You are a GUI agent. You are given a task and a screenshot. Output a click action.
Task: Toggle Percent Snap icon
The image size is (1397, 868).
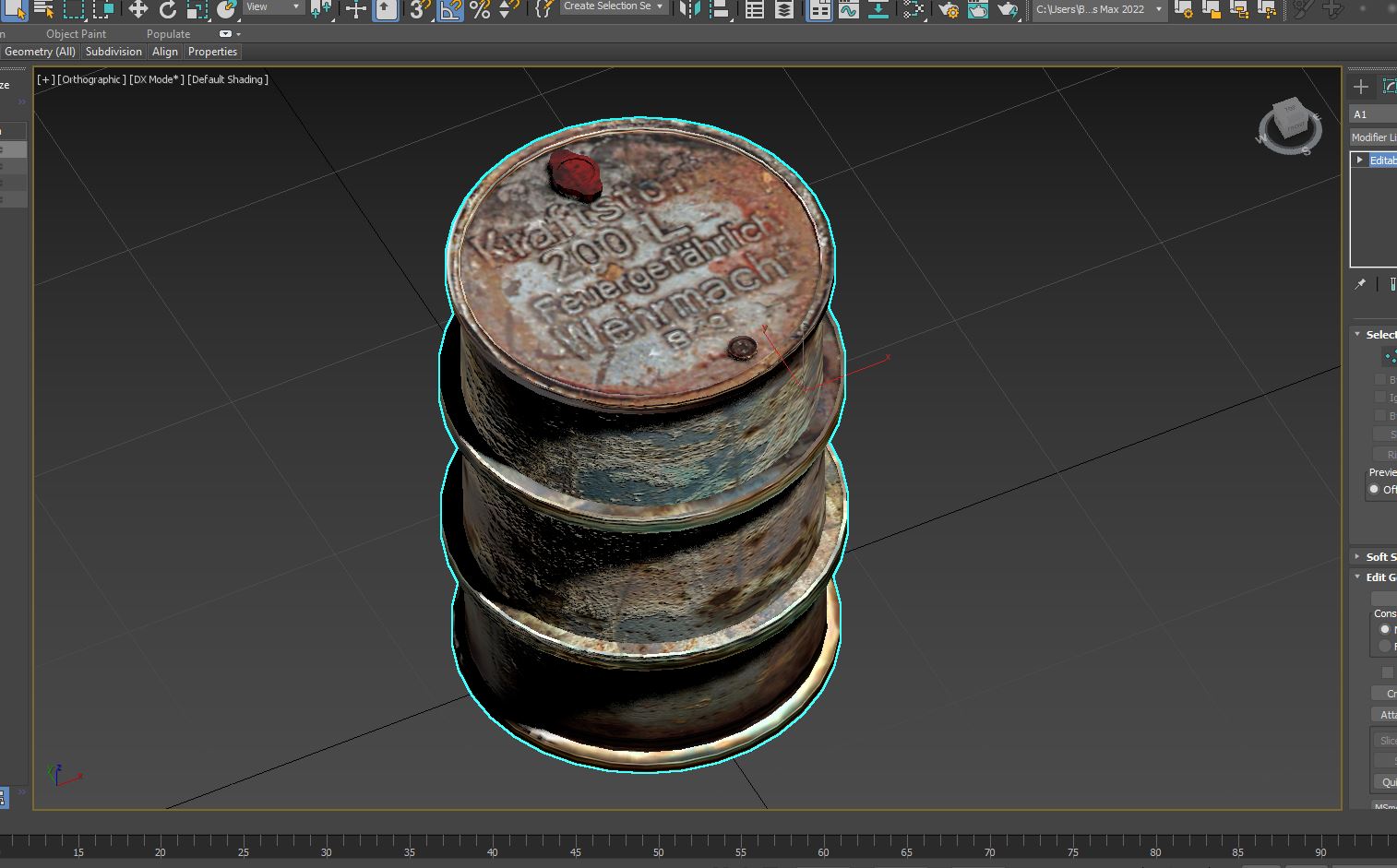tap(480, 9)
